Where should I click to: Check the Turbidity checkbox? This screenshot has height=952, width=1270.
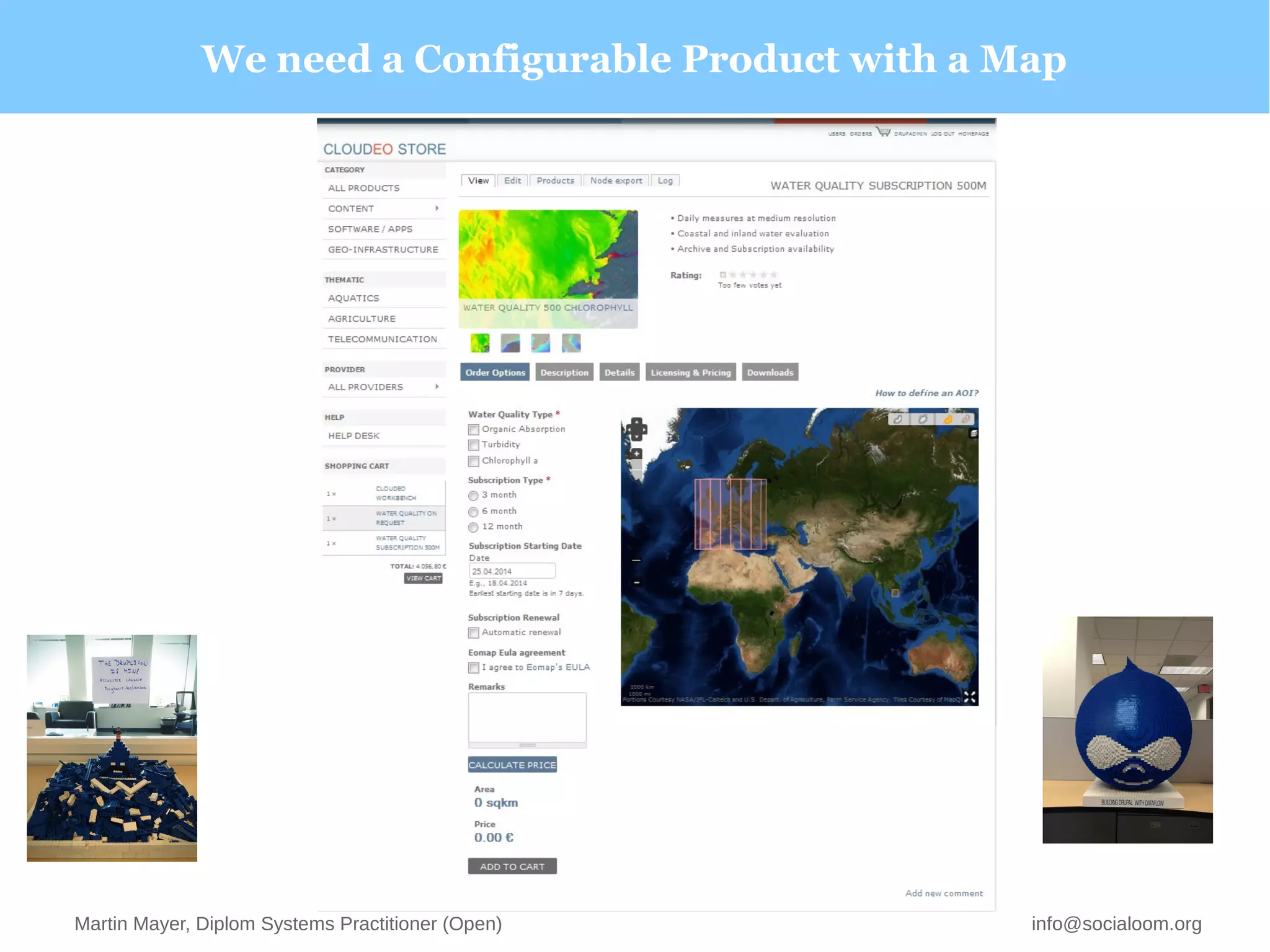coord(474,445)
